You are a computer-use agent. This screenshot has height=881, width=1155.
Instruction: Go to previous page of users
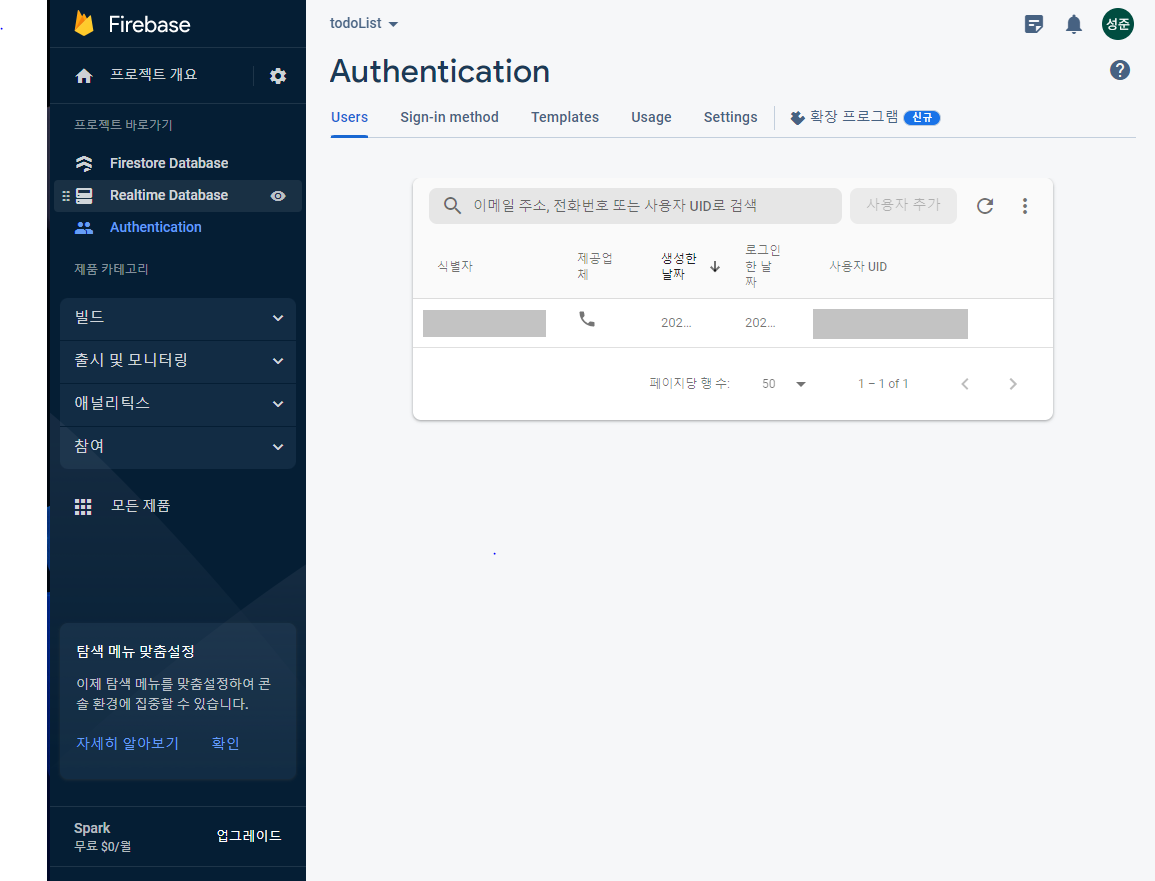click(965, 384)
